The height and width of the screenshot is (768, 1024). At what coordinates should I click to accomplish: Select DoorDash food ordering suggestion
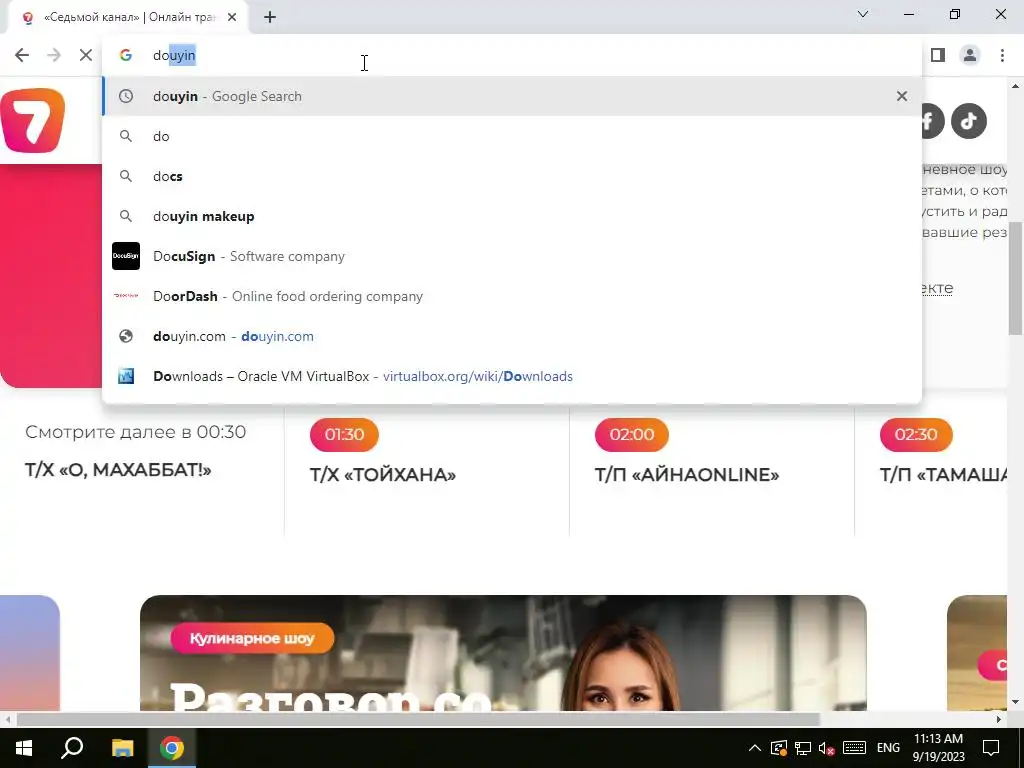pyautogui.click(x=512, y=296)
